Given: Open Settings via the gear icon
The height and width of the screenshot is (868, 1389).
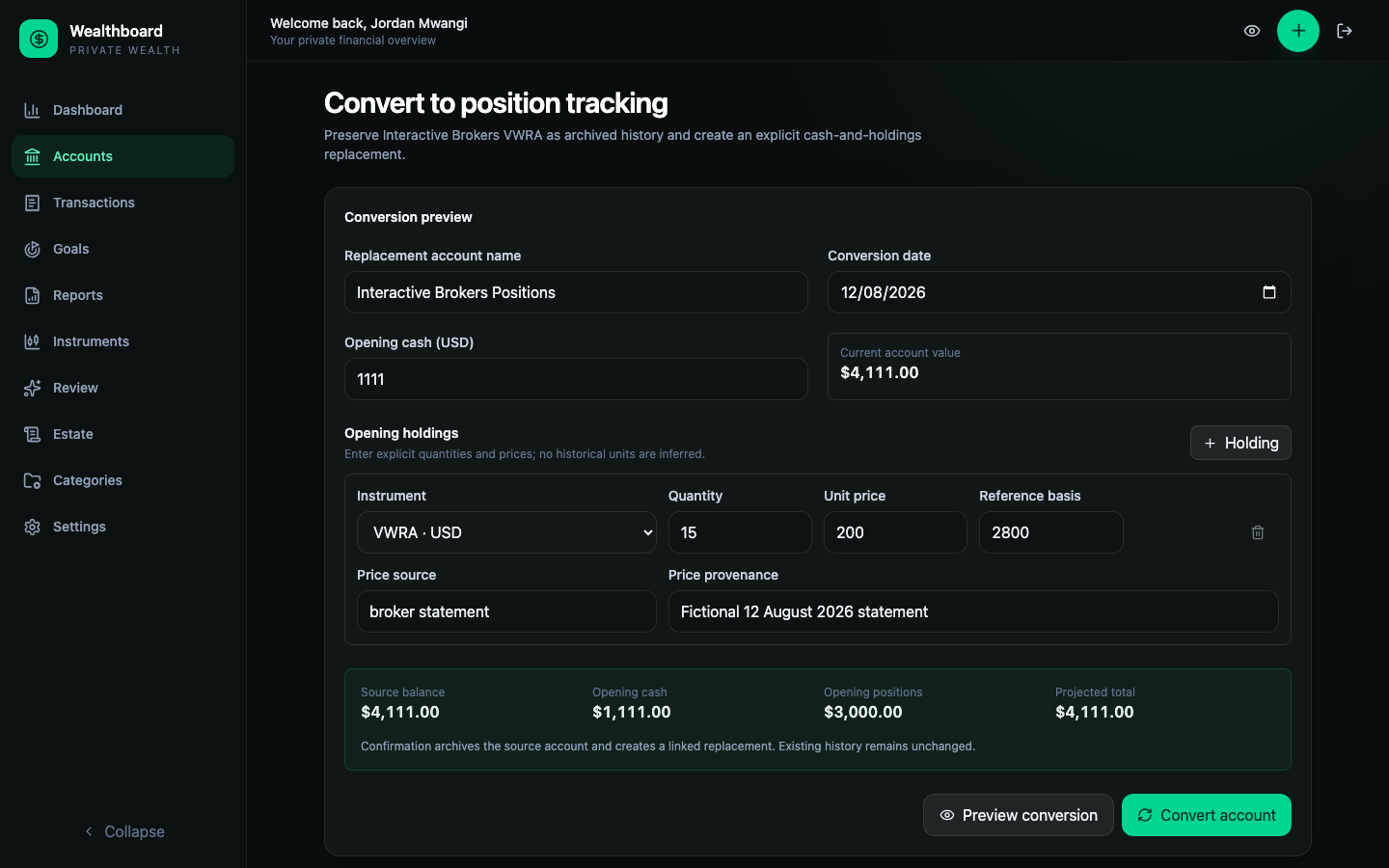Looking at the screenshot, I should click(32, 527).
